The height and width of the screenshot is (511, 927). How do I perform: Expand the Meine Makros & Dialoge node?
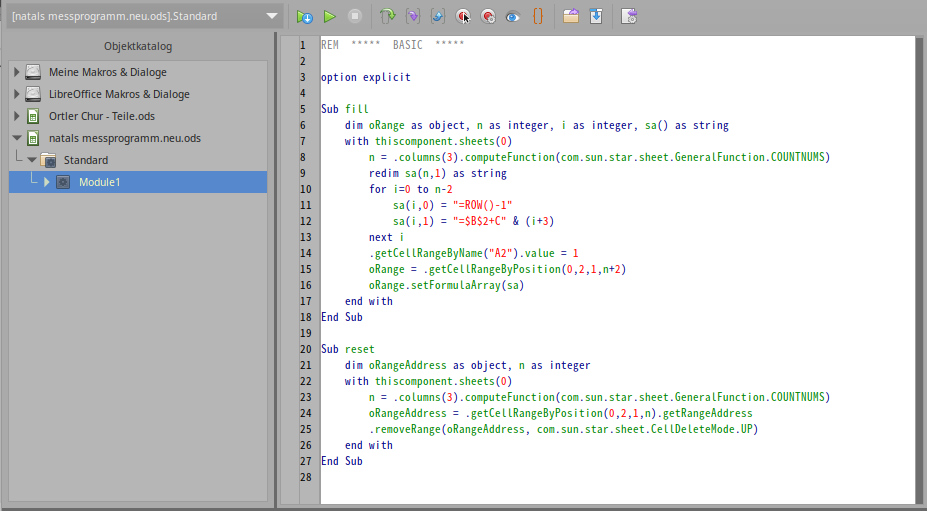17,72
